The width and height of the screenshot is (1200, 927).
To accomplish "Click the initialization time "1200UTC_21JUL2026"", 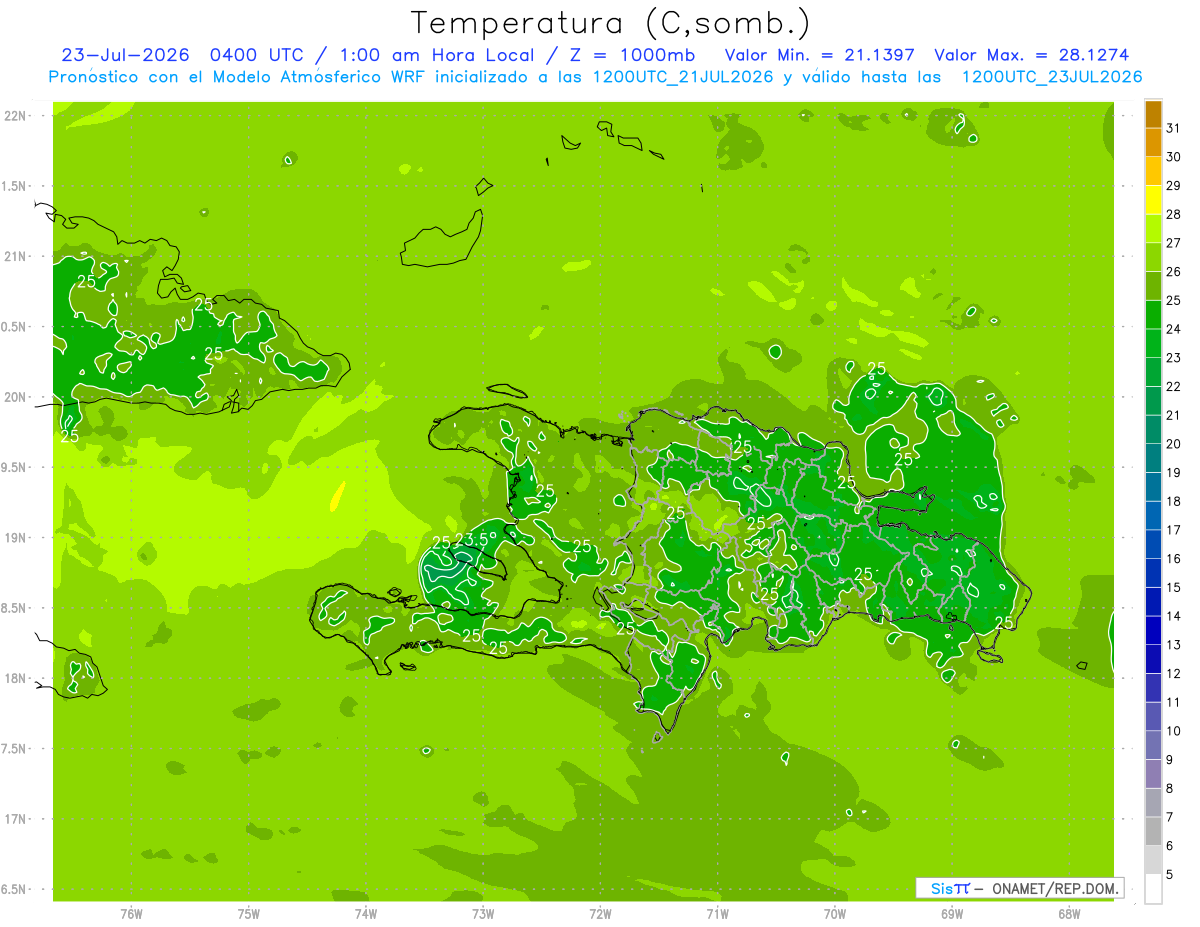I will [x=682, y=77].
